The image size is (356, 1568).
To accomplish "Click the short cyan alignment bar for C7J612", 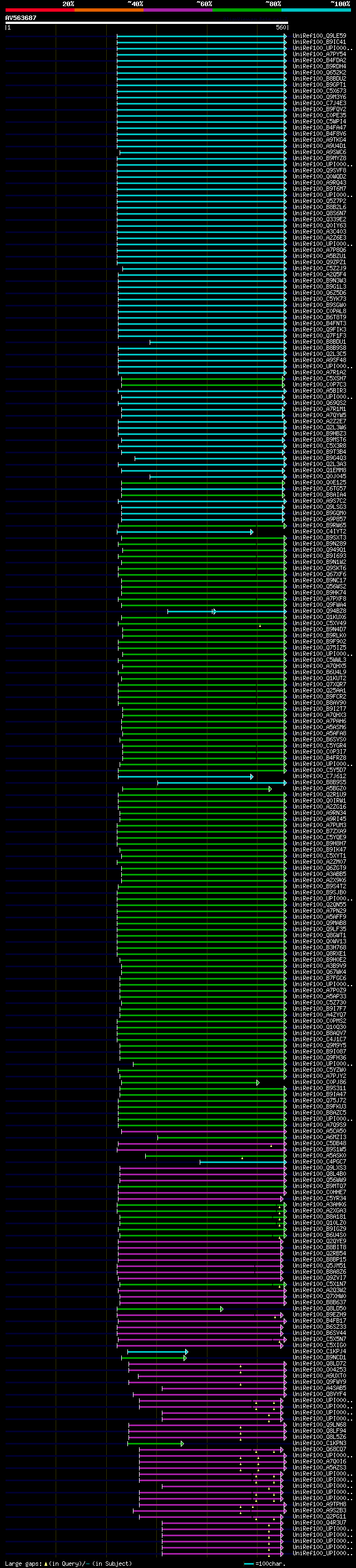I will (186, 776).
